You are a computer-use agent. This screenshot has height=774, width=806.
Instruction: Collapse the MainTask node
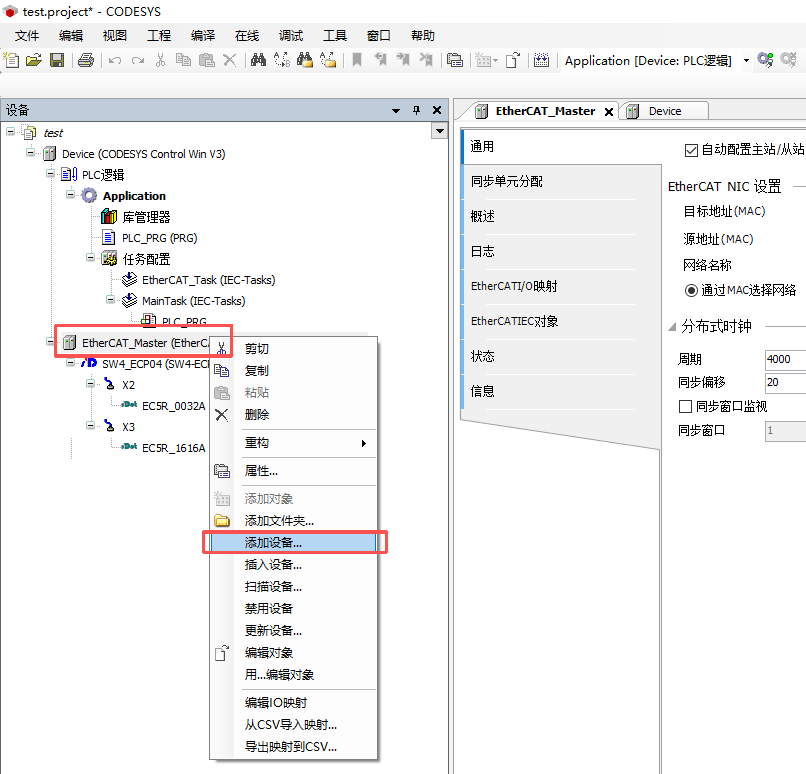(x=110, y=299)
